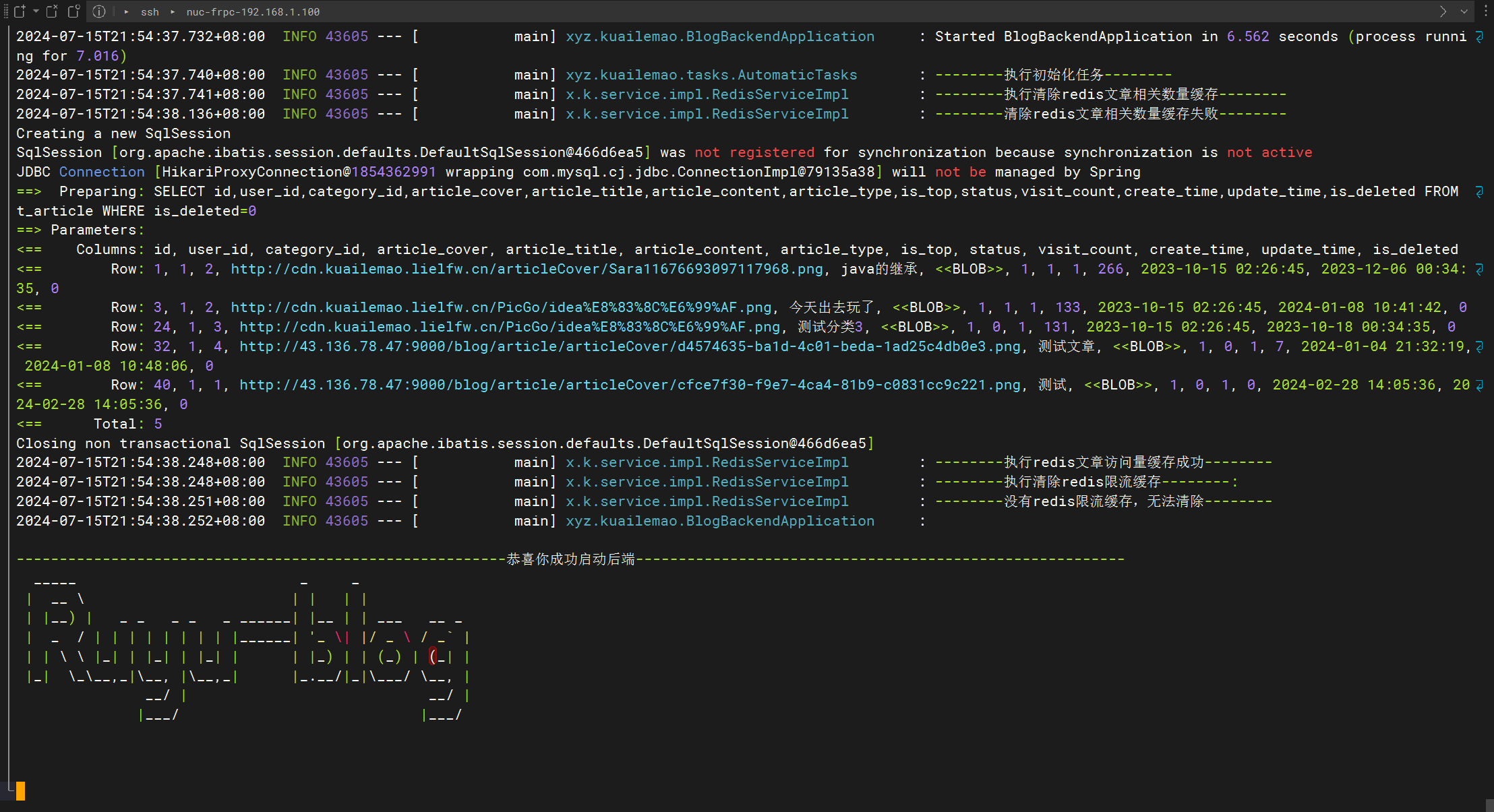Screen dimensions: 1494x812
Task: Click the 'Parameters:' line
Action: (80, 230)
